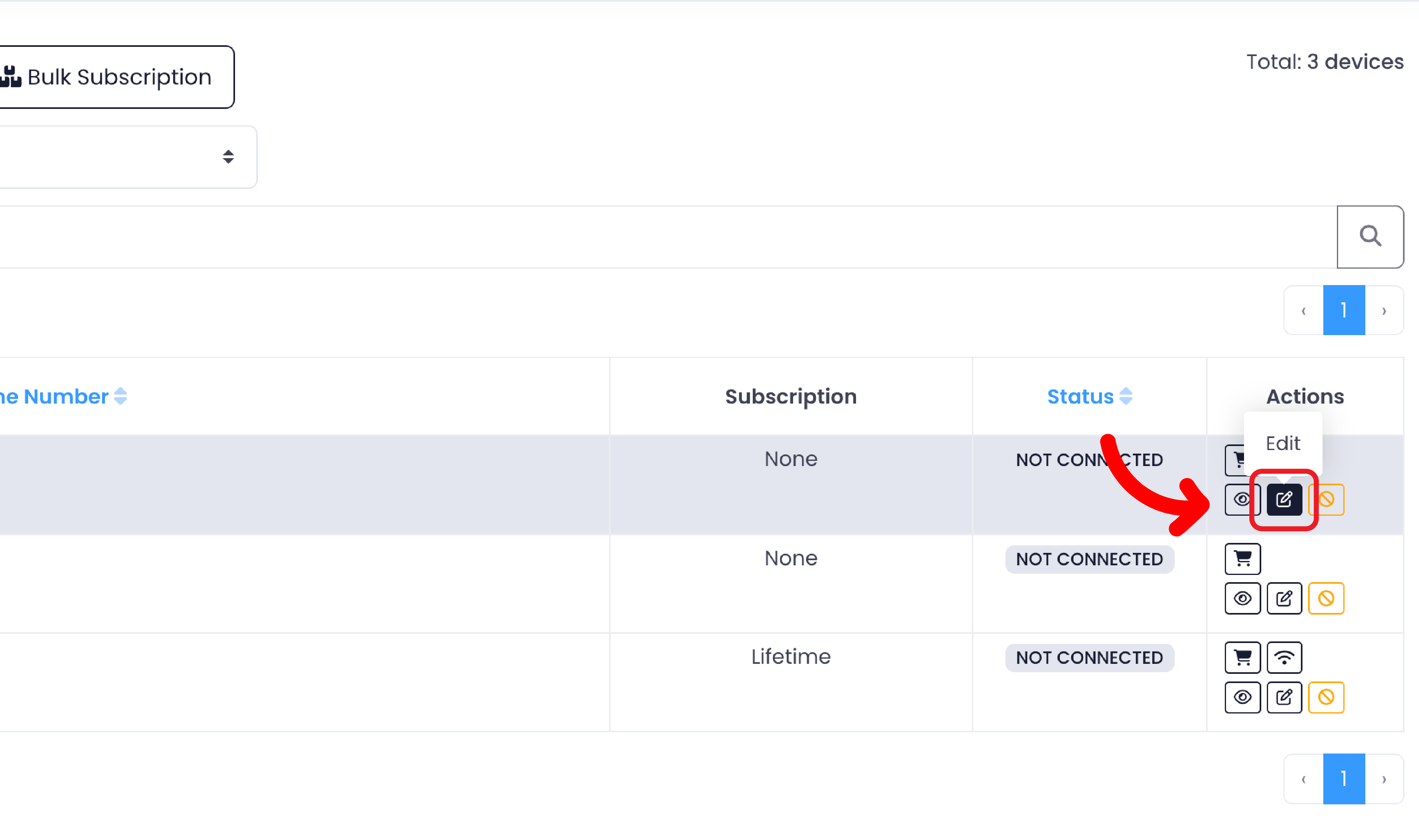Edit the Lifetime subscription device
This screenshot has width=1419, height=840.
point(1284,697)
